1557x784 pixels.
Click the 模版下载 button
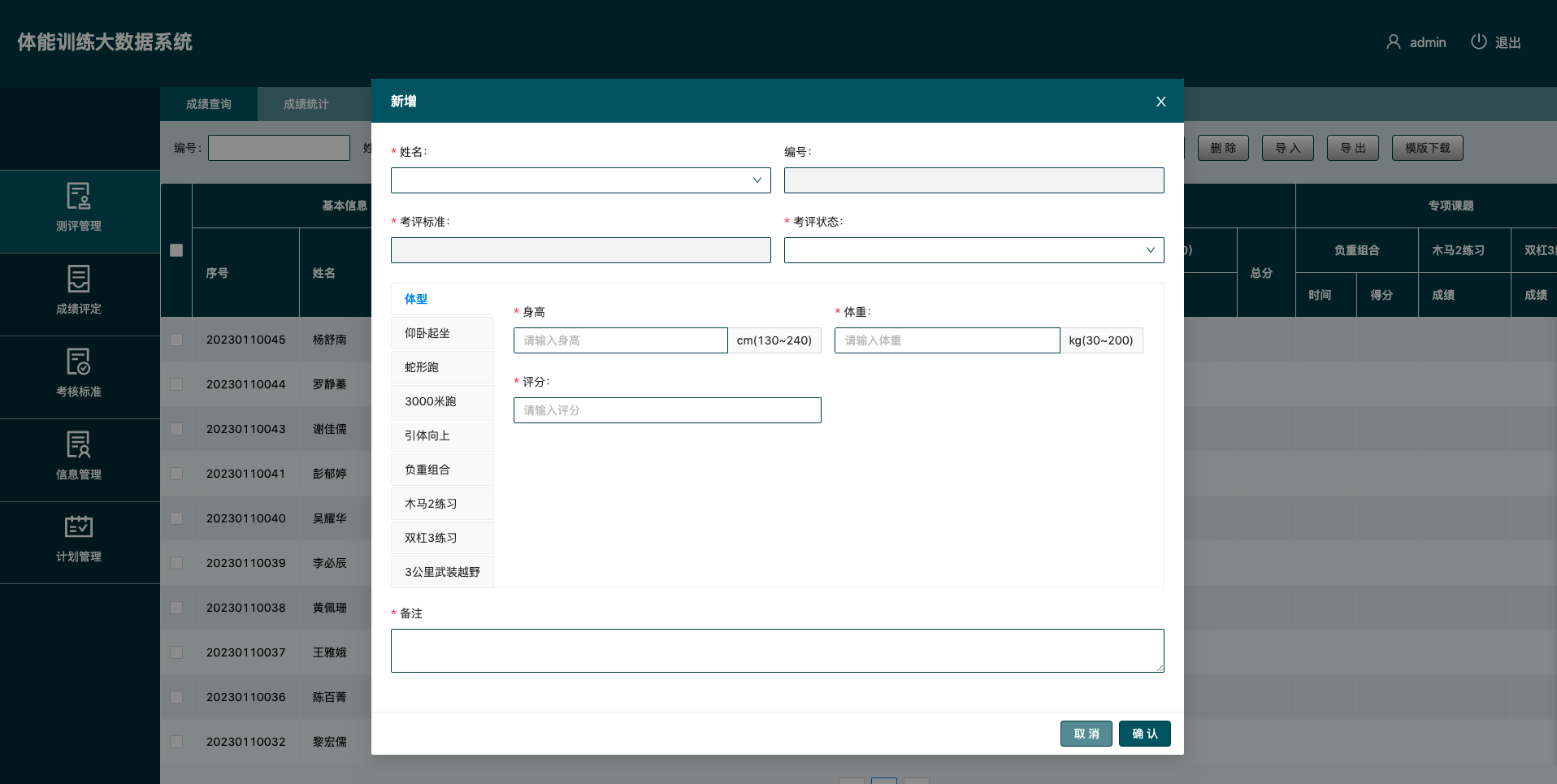(x=1428, y=148)
